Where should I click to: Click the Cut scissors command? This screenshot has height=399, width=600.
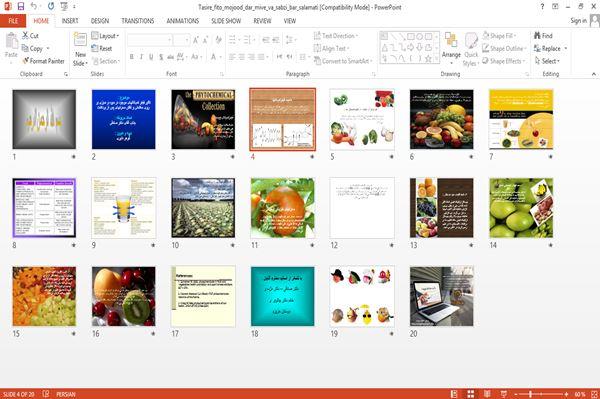pyautogui.click(x=30, y=36)
